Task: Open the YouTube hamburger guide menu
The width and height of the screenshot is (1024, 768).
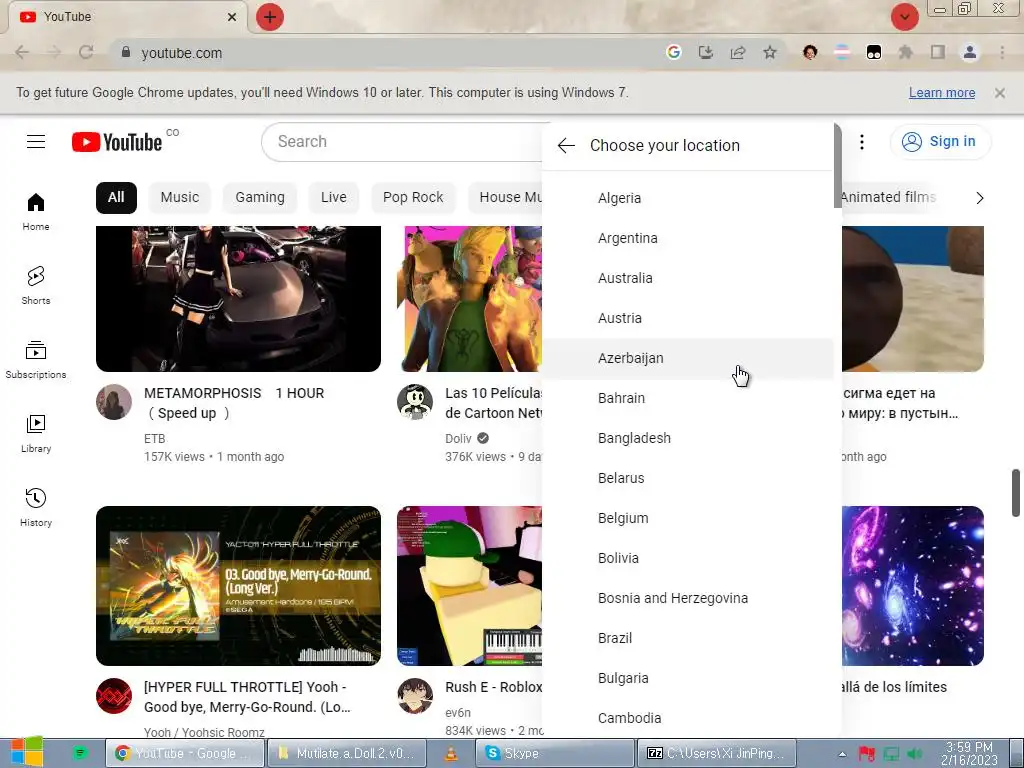Action: (x=36, y=142)
